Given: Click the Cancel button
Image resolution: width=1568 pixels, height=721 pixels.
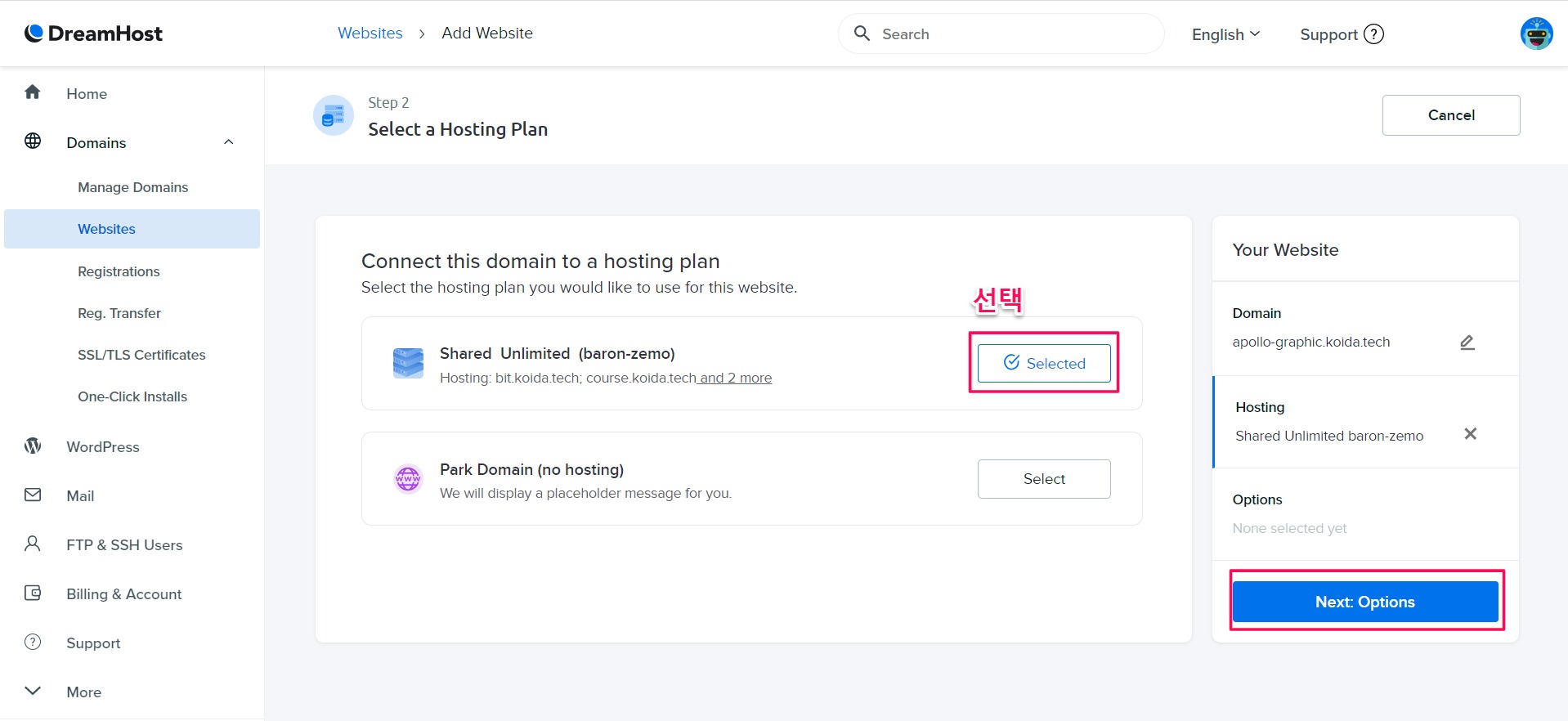Looking at the screenshot, I should (1451, 115).
